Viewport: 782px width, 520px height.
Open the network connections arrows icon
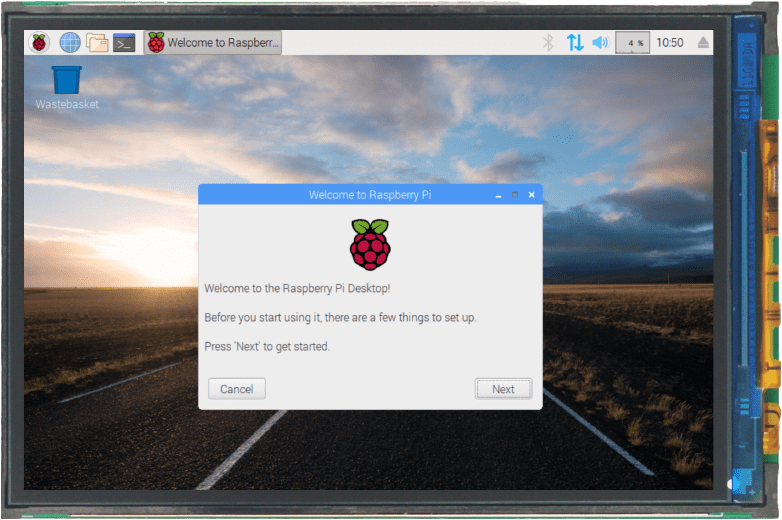click(575, 42)
